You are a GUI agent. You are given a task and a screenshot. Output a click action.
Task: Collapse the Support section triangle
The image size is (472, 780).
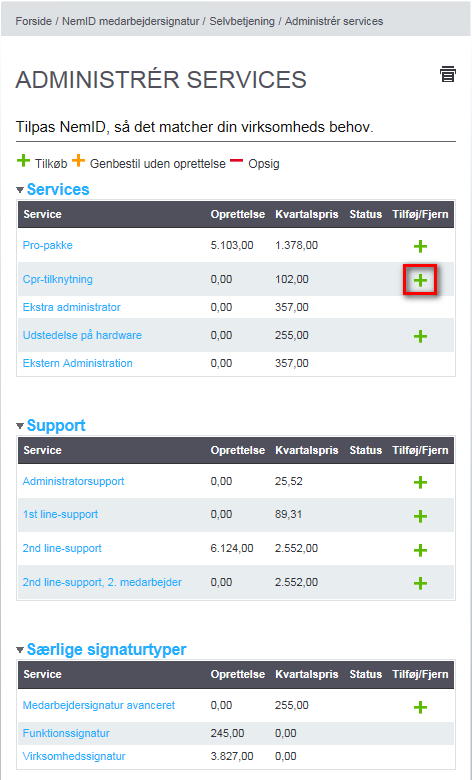20,426
